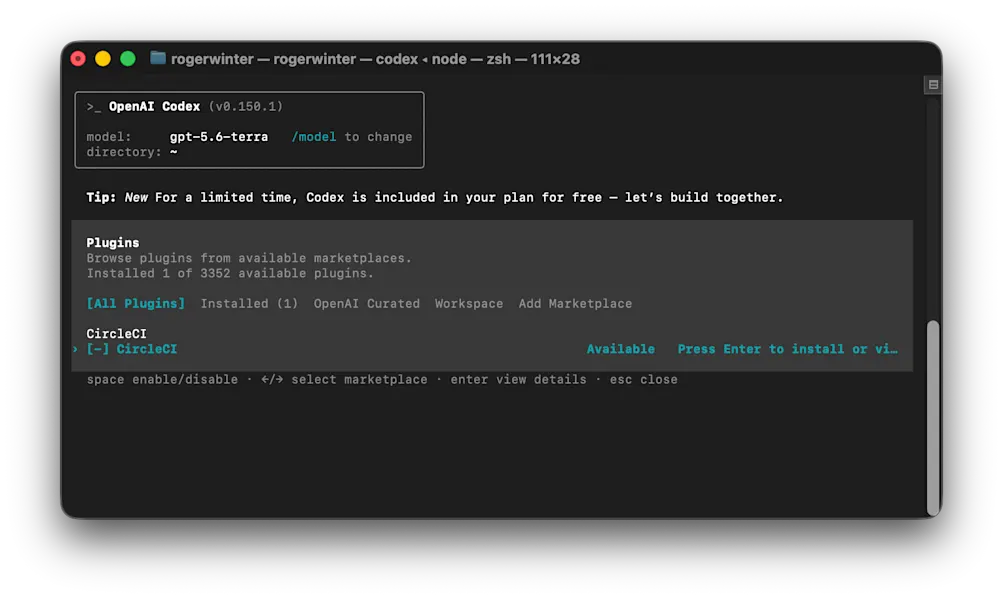Image resolution: width=1003 pixels, height=599 pixels.
Task: Click the 'space enable/disable' hint
Action: (x=162, y=379)
